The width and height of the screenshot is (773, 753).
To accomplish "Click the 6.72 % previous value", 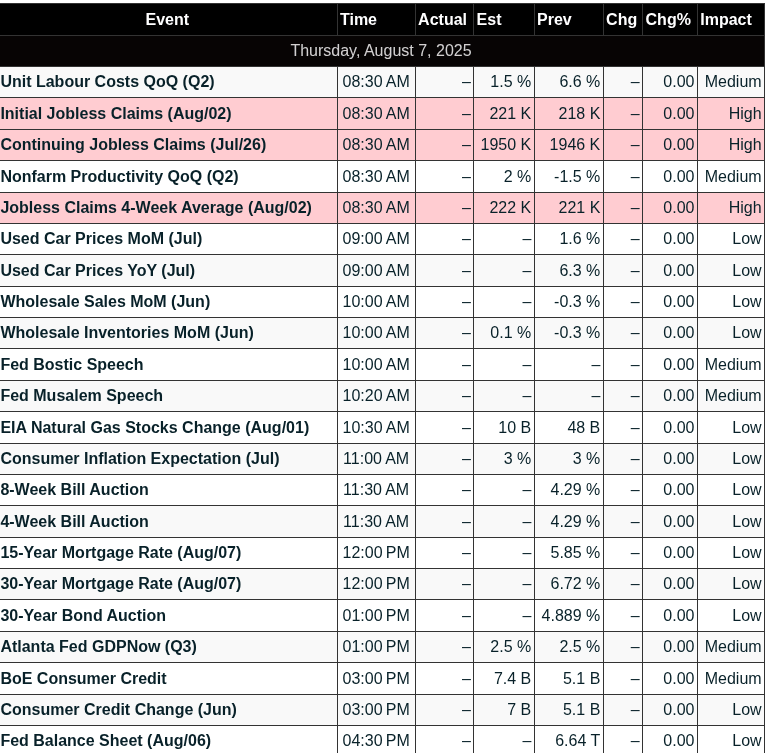I will point(575,583).
